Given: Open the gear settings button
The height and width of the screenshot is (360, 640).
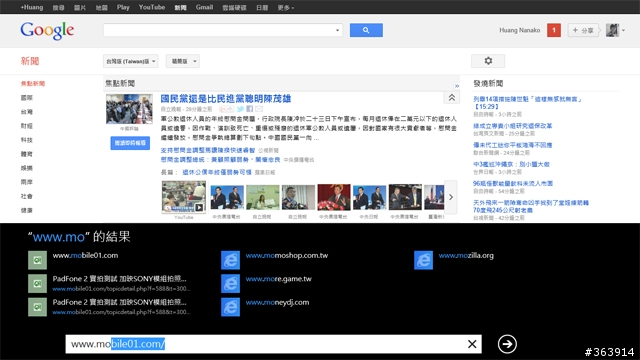Looking at the screenshot, I should coord(488,61).
